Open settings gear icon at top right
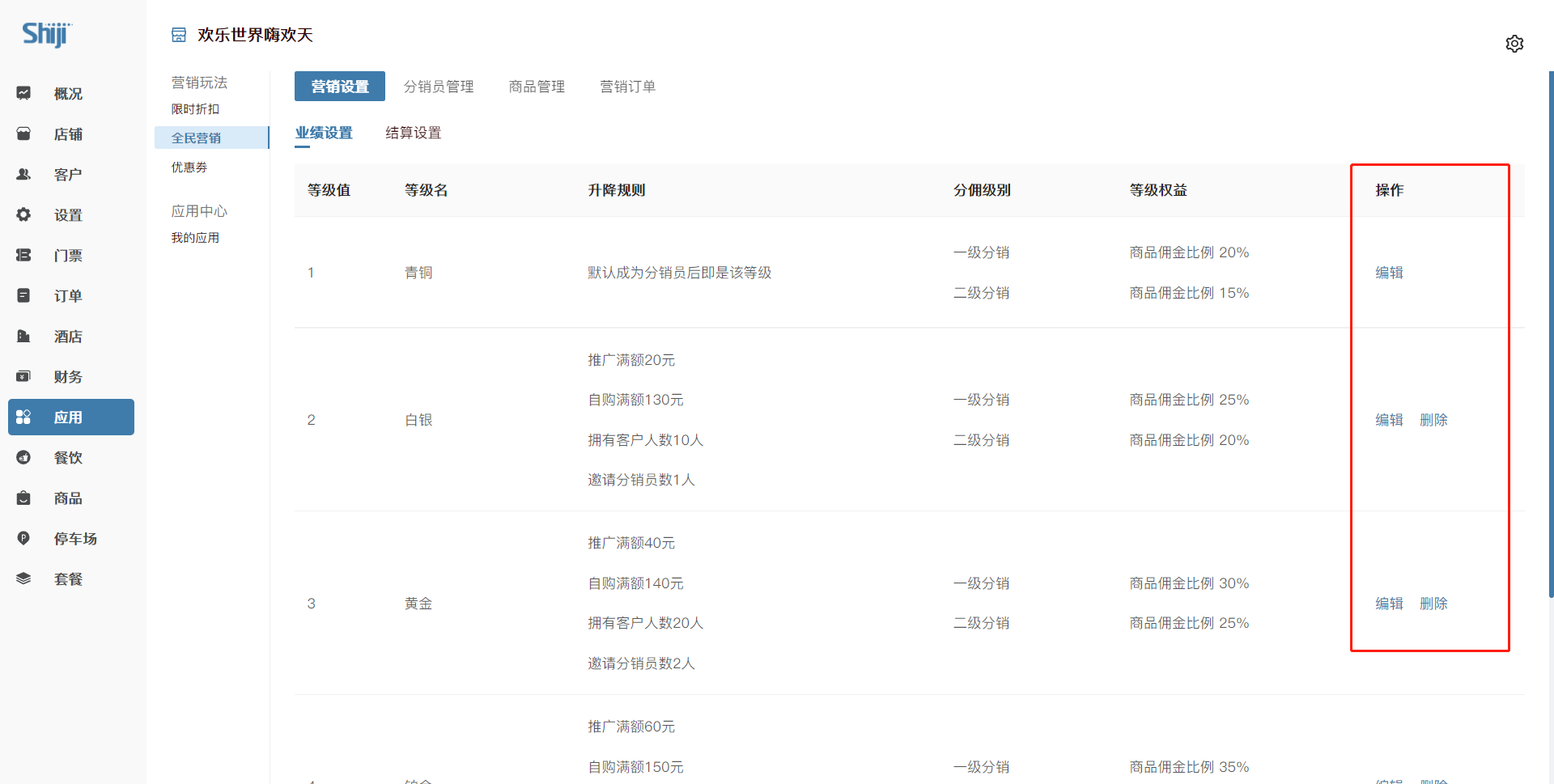 (1514, 44)
